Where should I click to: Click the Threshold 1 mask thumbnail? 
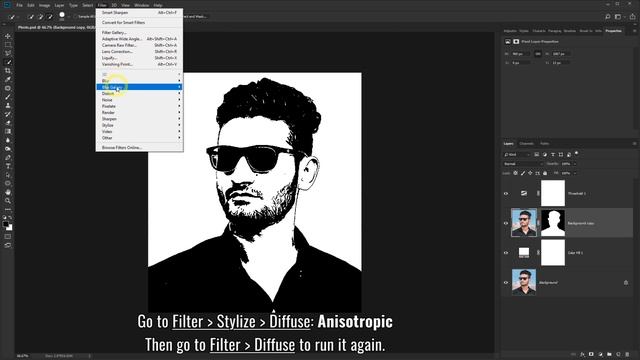[553, 193]
